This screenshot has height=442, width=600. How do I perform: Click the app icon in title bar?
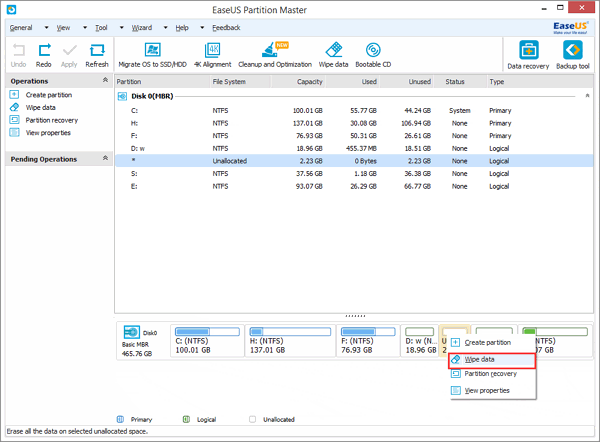click(11, 10)
